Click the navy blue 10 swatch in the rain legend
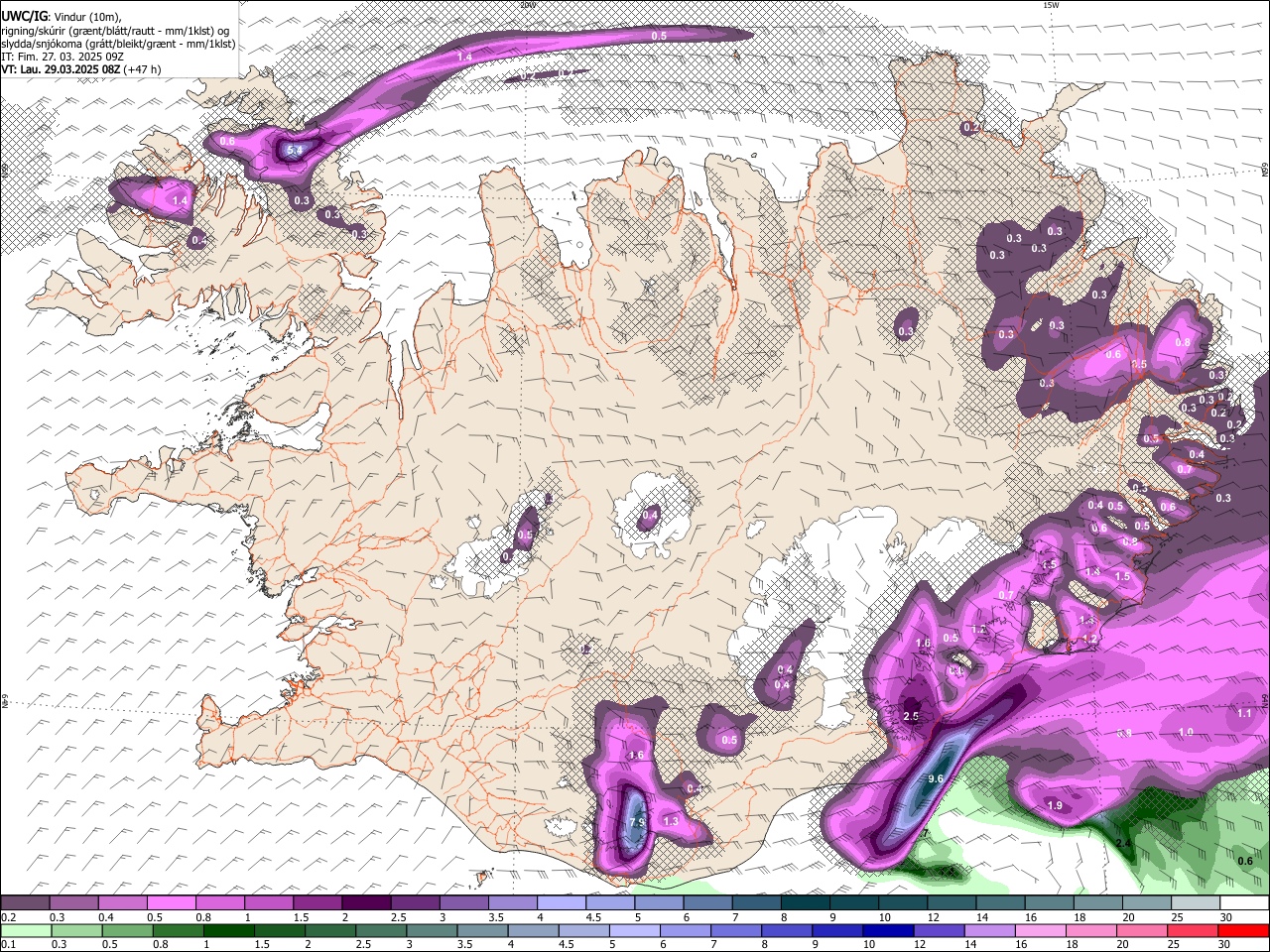Viewport: 1270px width, 952px height. [x=886, y=930]
